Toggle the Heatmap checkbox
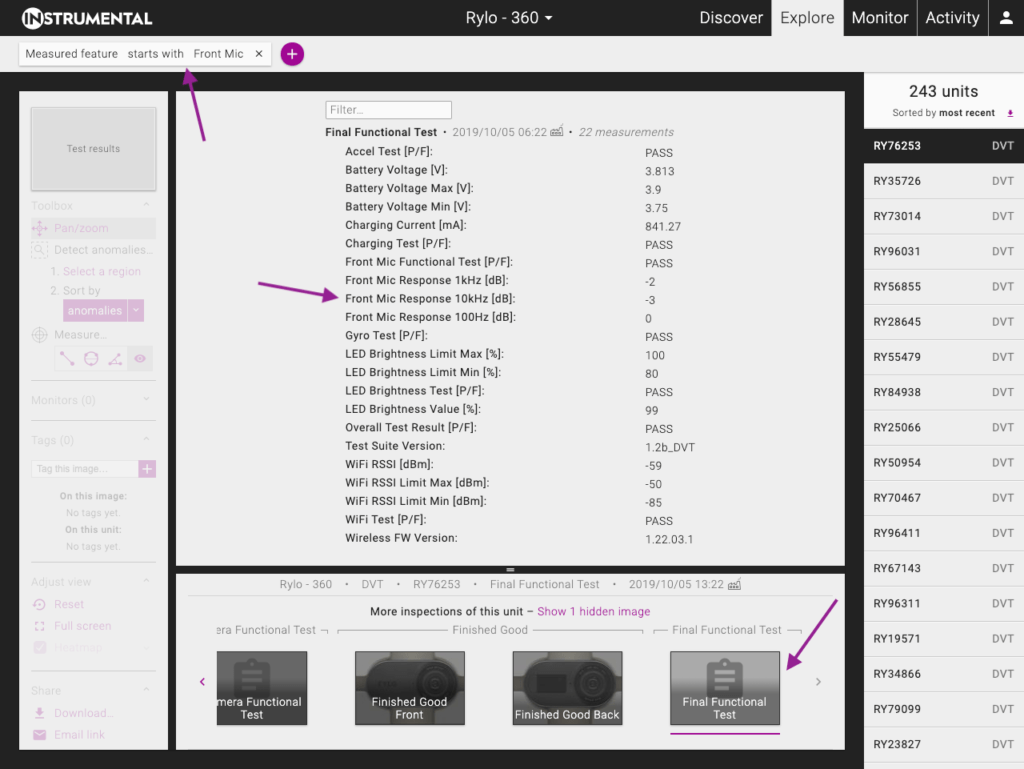Screen dimensions: 1024x769 tap(40, 648)
